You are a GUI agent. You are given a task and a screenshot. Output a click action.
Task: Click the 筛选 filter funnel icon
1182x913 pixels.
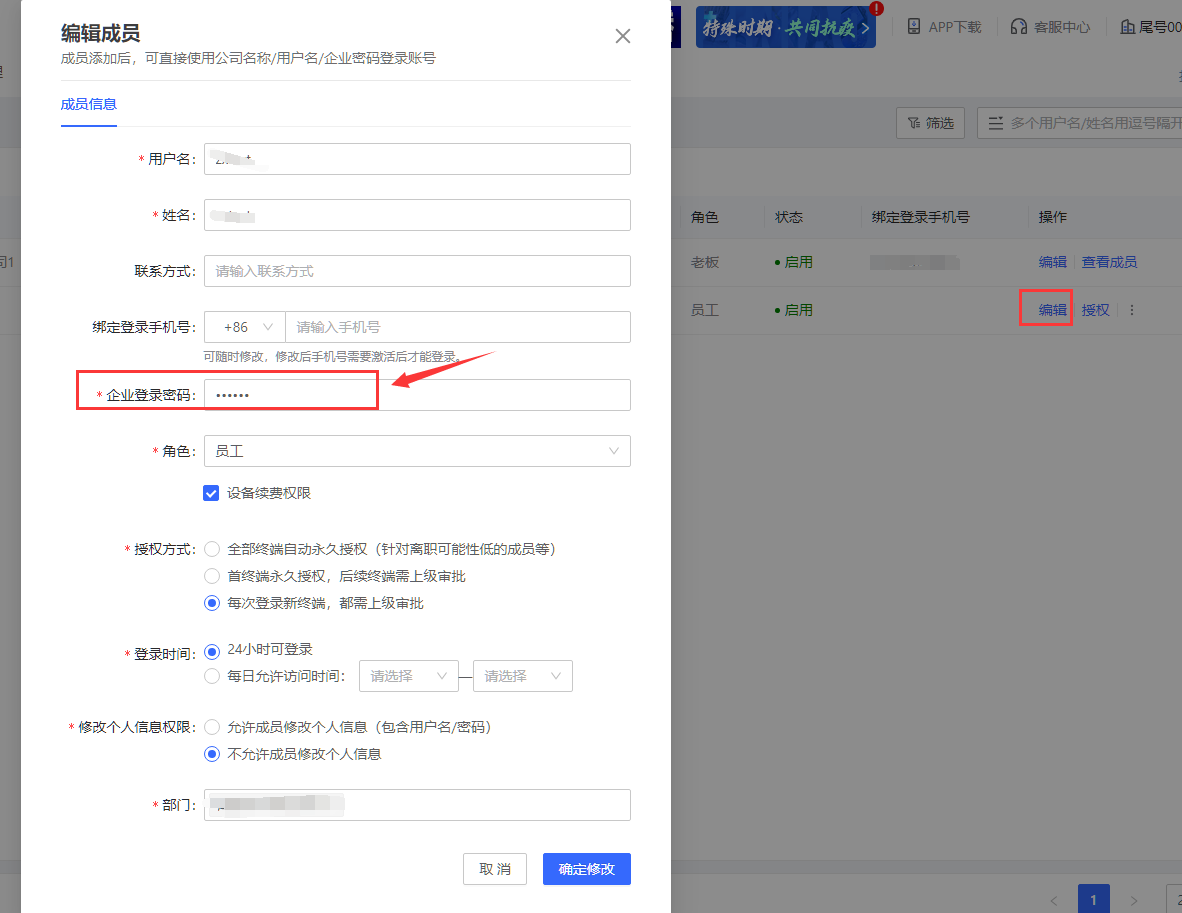click(x=915, y=122)
